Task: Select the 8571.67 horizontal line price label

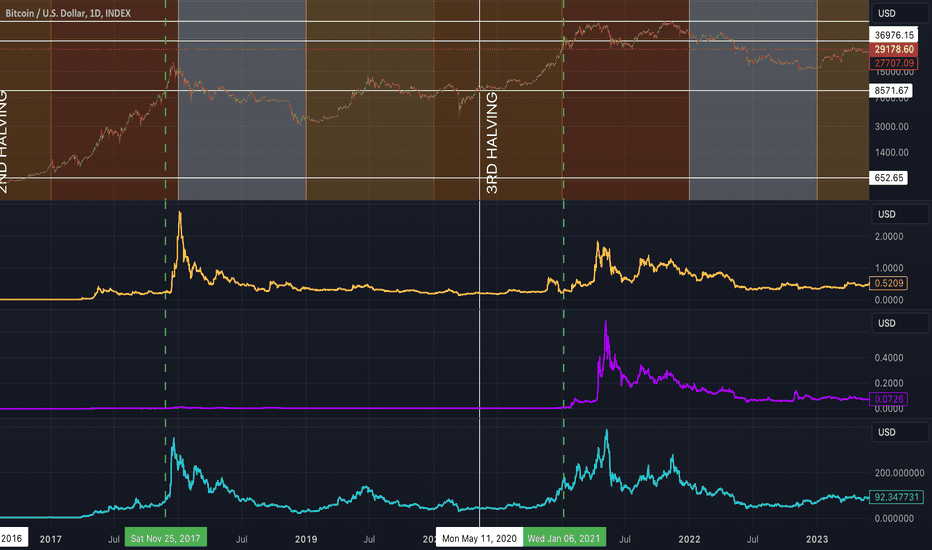Action: click(x=891, y=90)
